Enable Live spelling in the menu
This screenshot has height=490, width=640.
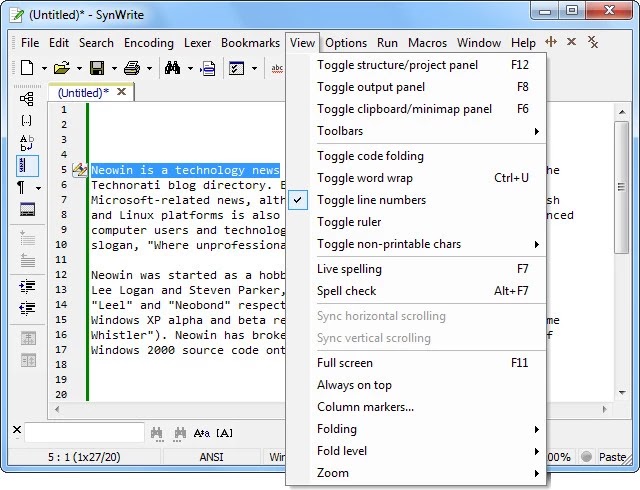pyautogui.click(x=416, y=269)
